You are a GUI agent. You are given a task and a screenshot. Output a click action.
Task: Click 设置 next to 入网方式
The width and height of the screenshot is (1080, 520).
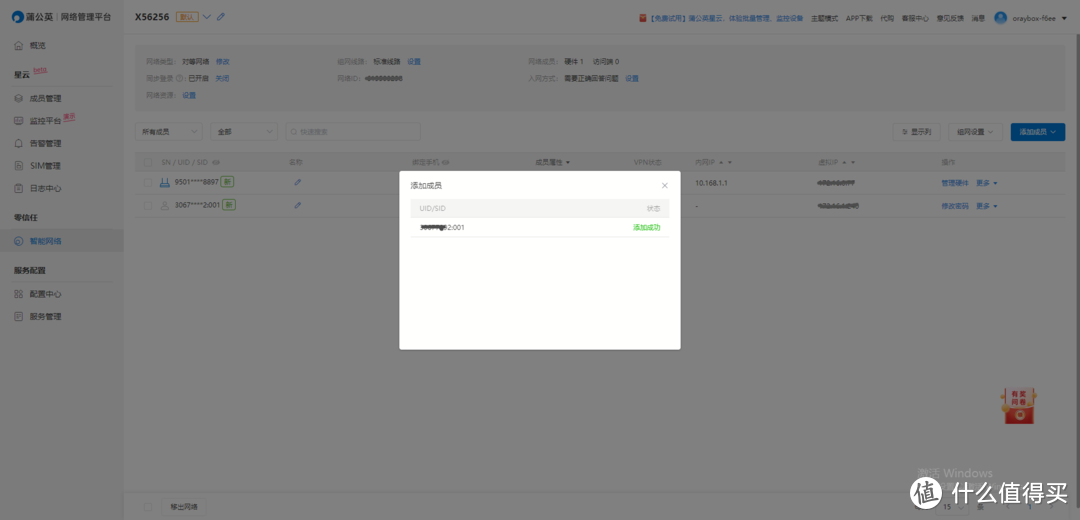point(632,79)
